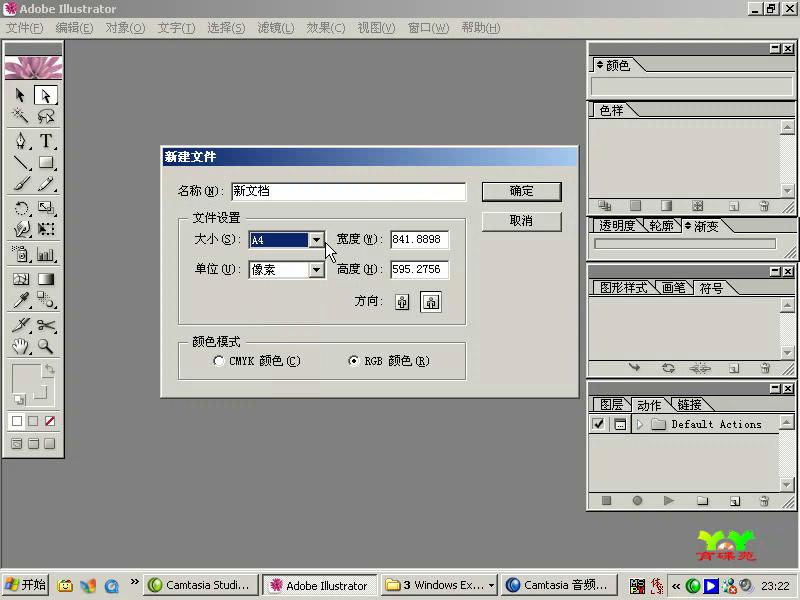Show hidden system tray icons chevron
The image size is (800, 600).
(676, 586)
